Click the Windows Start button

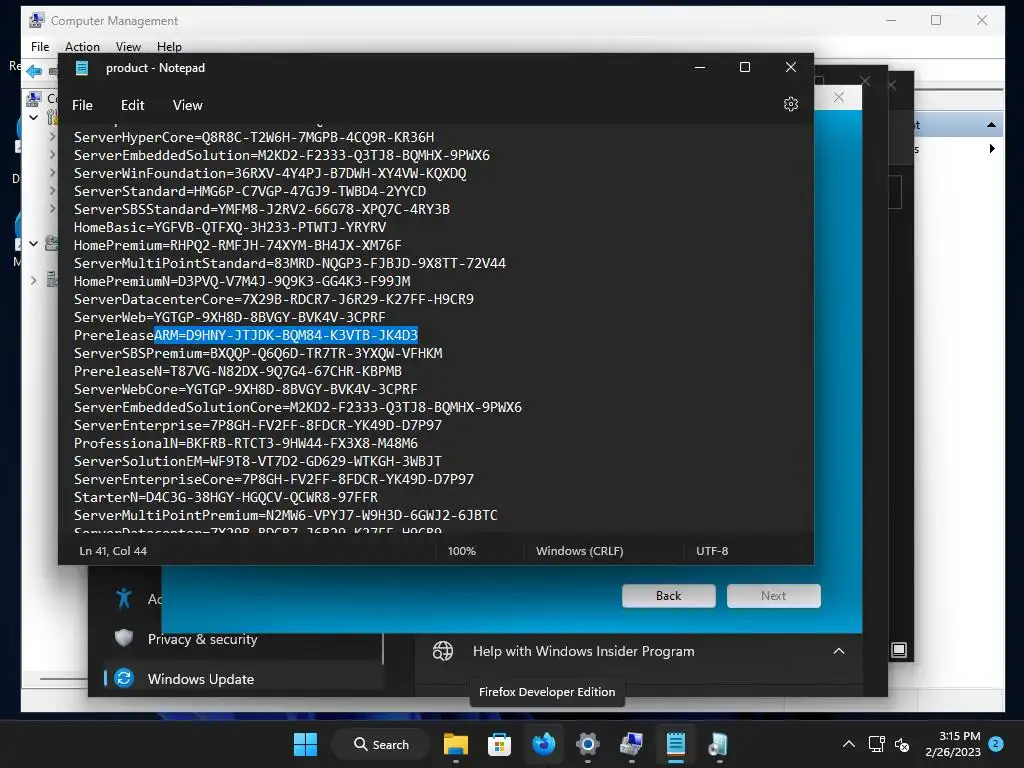tap(305, 744)
